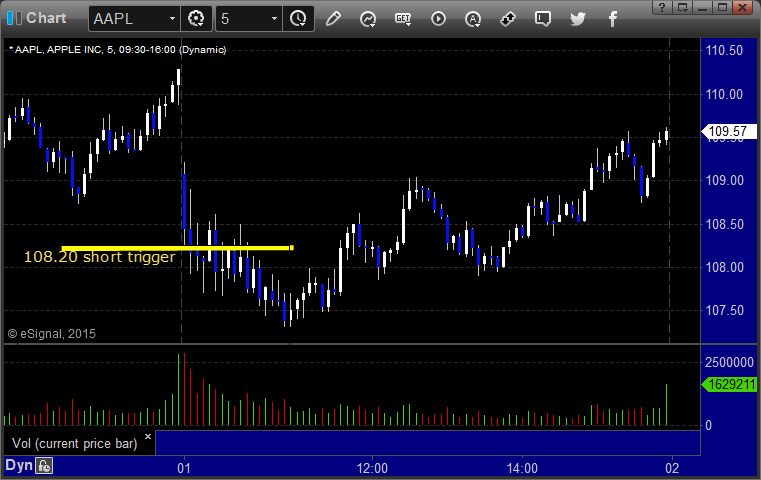Open the circled A alerts menu

(x=473, y=19)
